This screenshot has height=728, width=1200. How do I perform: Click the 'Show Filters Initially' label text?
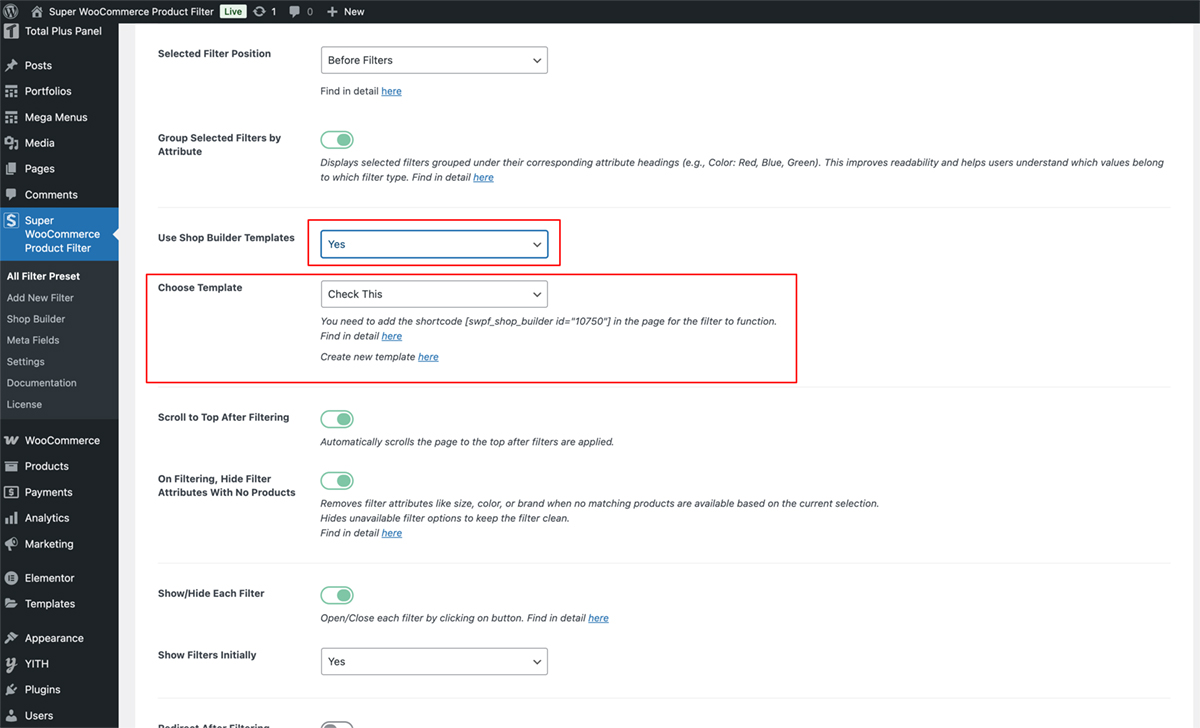207,655
